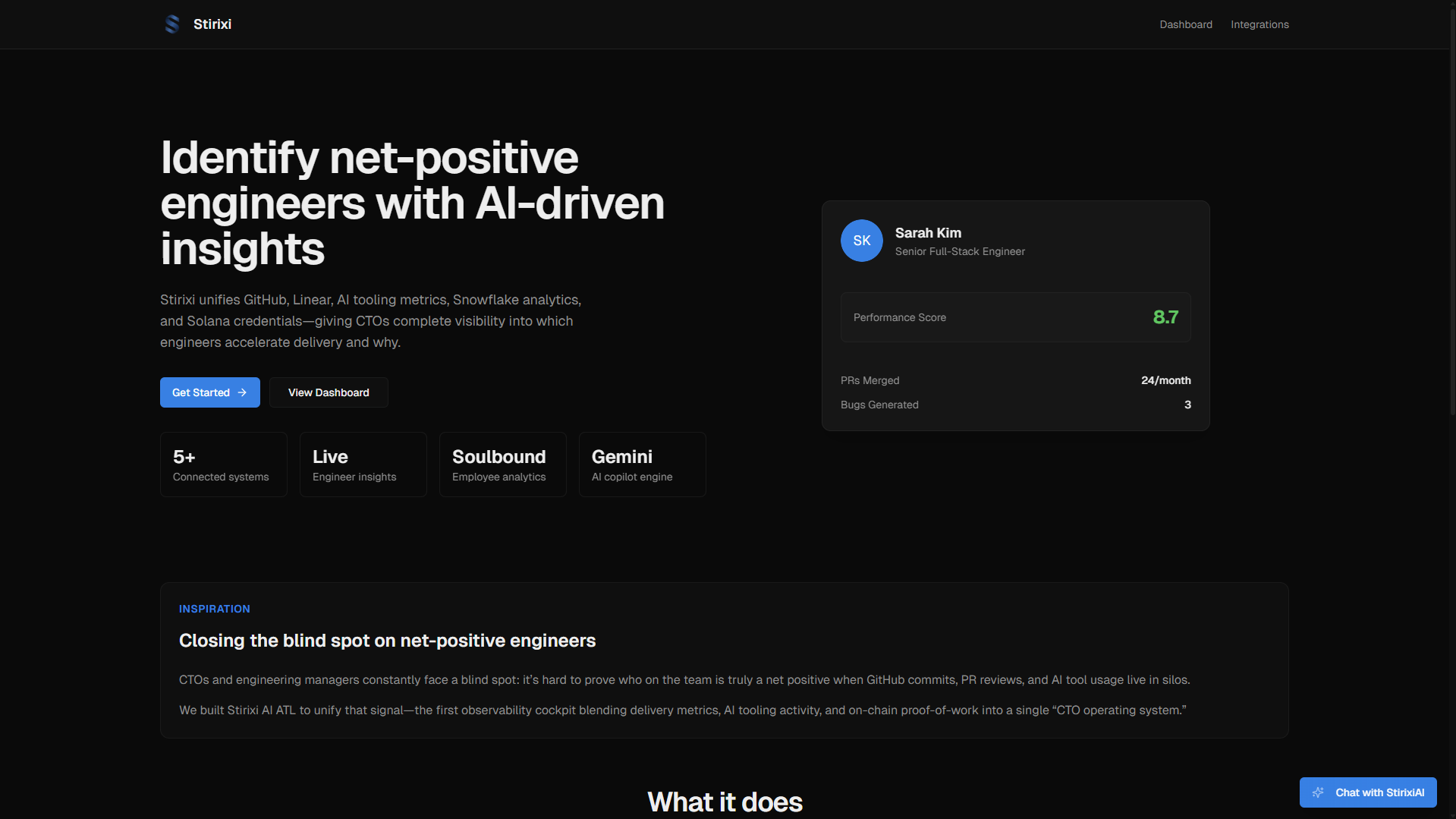Click the Stirixi logo icon
This screenshot has height=819, width=1456.
[x=172, y=24]
